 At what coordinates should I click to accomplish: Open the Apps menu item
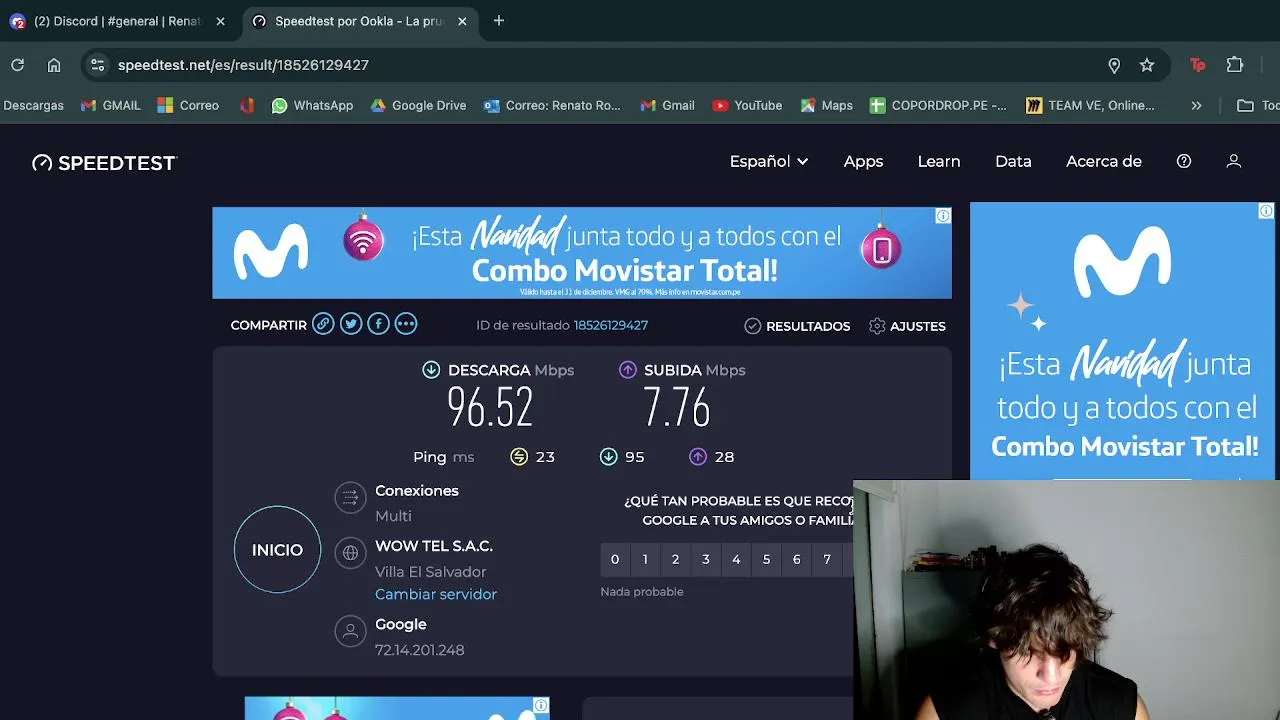863,161
